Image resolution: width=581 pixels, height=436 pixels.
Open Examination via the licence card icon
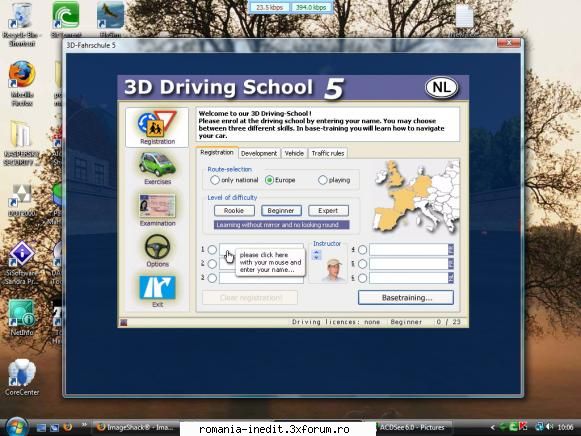click(157, 206)
